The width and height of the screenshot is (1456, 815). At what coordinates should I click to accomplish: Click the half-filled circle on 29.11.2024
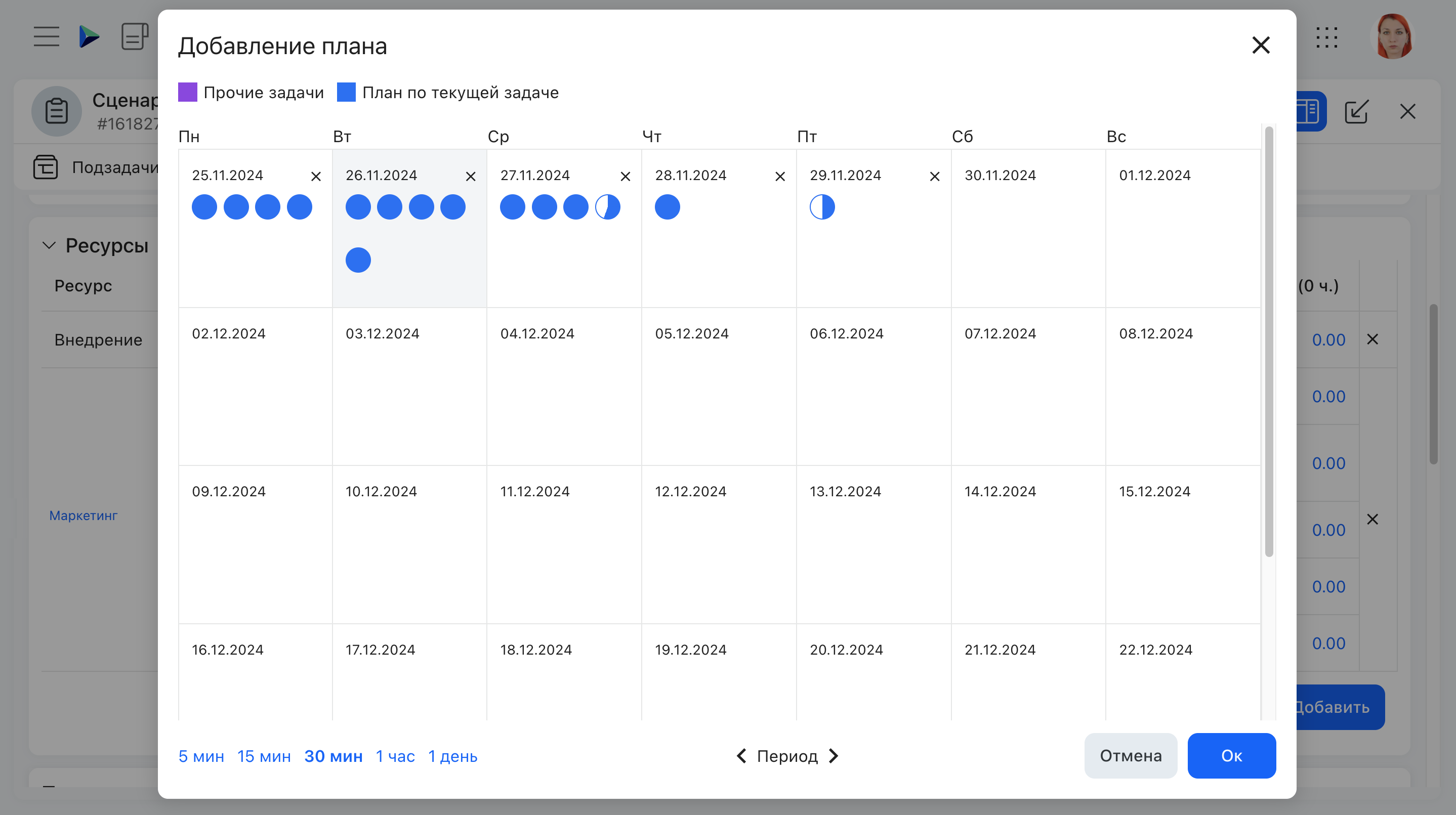(822, 207)
